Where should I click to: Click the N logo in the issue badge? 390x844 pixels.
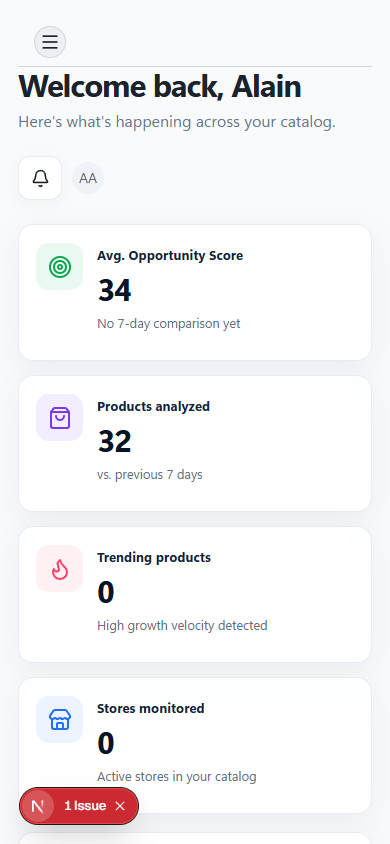(37, 806)
